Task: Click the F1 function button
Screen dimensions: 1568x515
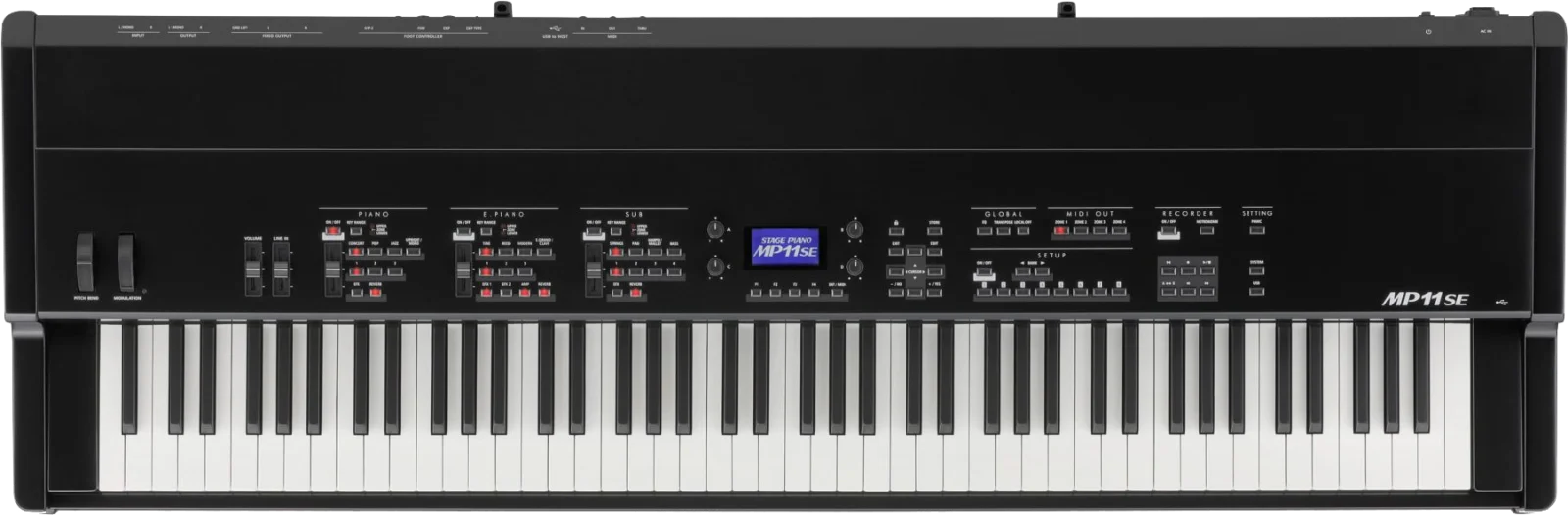Action: click(757, 293)
